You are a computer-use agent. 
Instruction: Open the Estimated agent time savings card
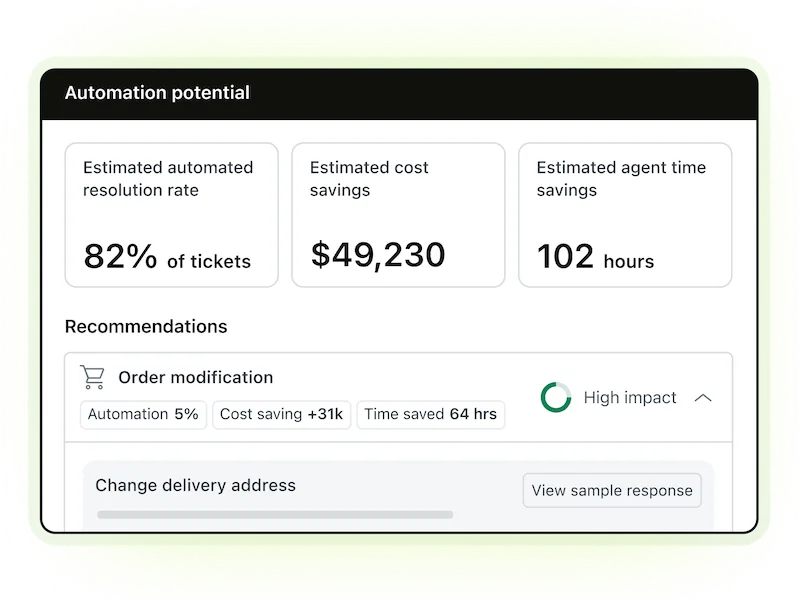(625, 214)
